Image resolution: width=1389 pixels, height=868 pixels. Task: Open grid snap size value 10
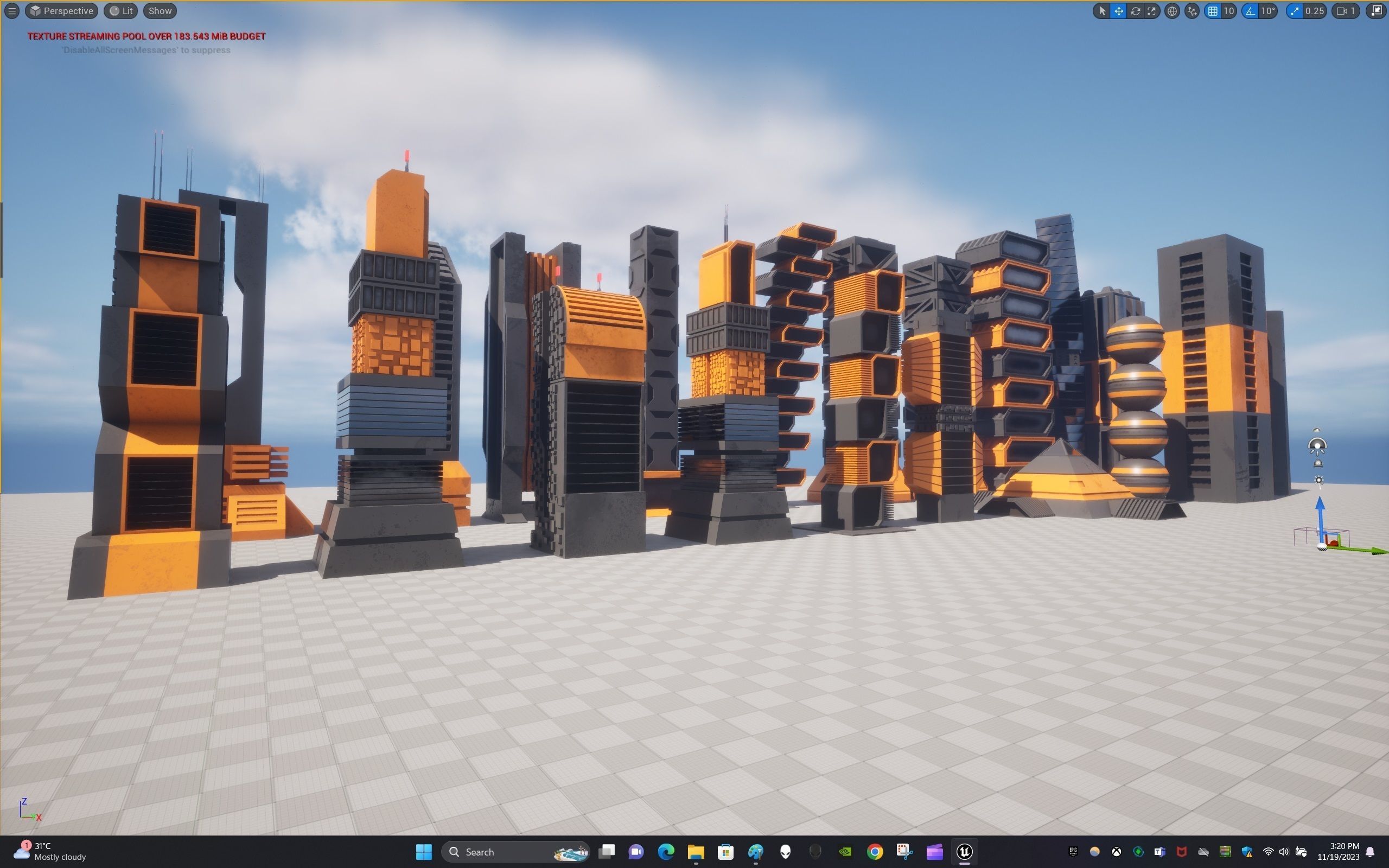[1228, 11]
